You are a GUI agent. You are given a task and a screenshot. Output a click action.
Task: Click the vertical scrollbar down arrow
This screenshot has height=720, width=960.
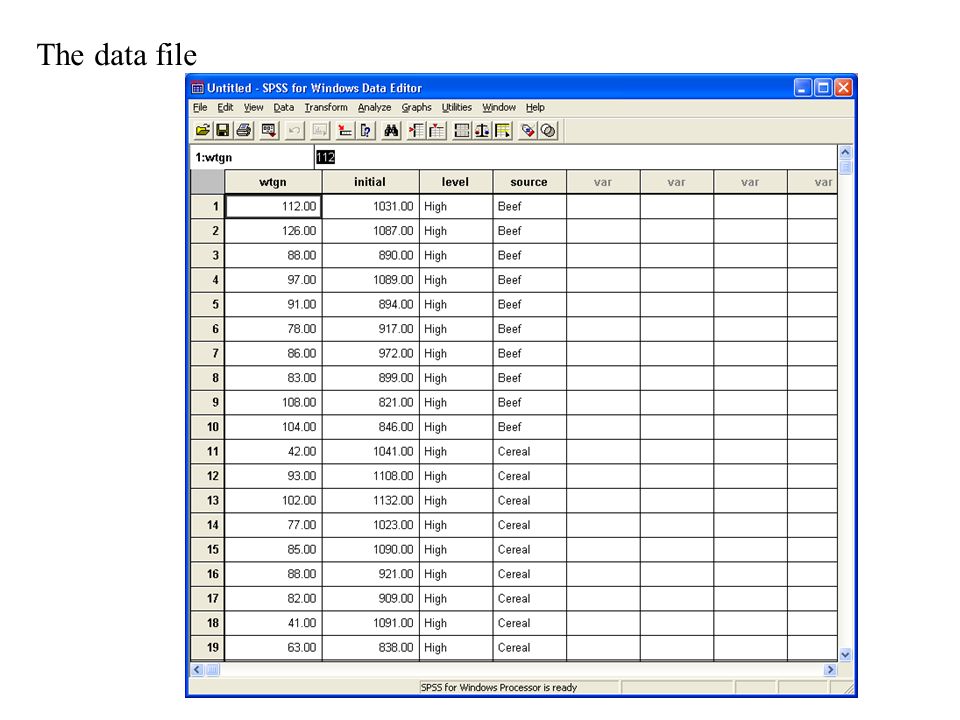click(x=846, y=654)
